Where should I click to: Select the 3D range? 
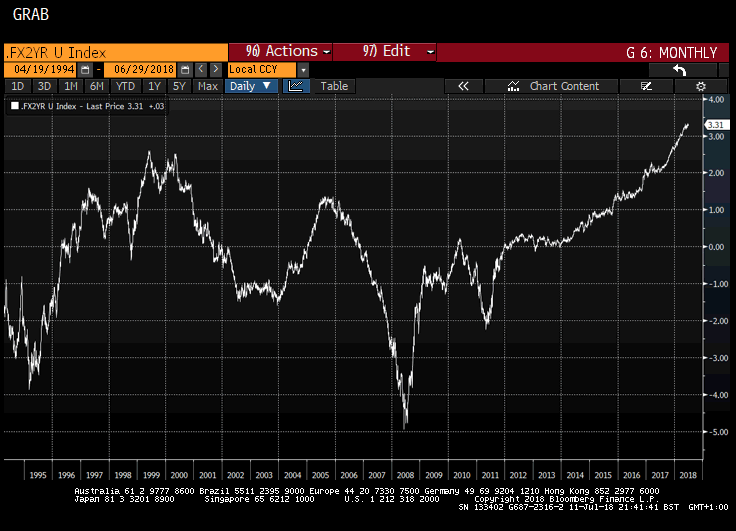click(x=44, y=86)
